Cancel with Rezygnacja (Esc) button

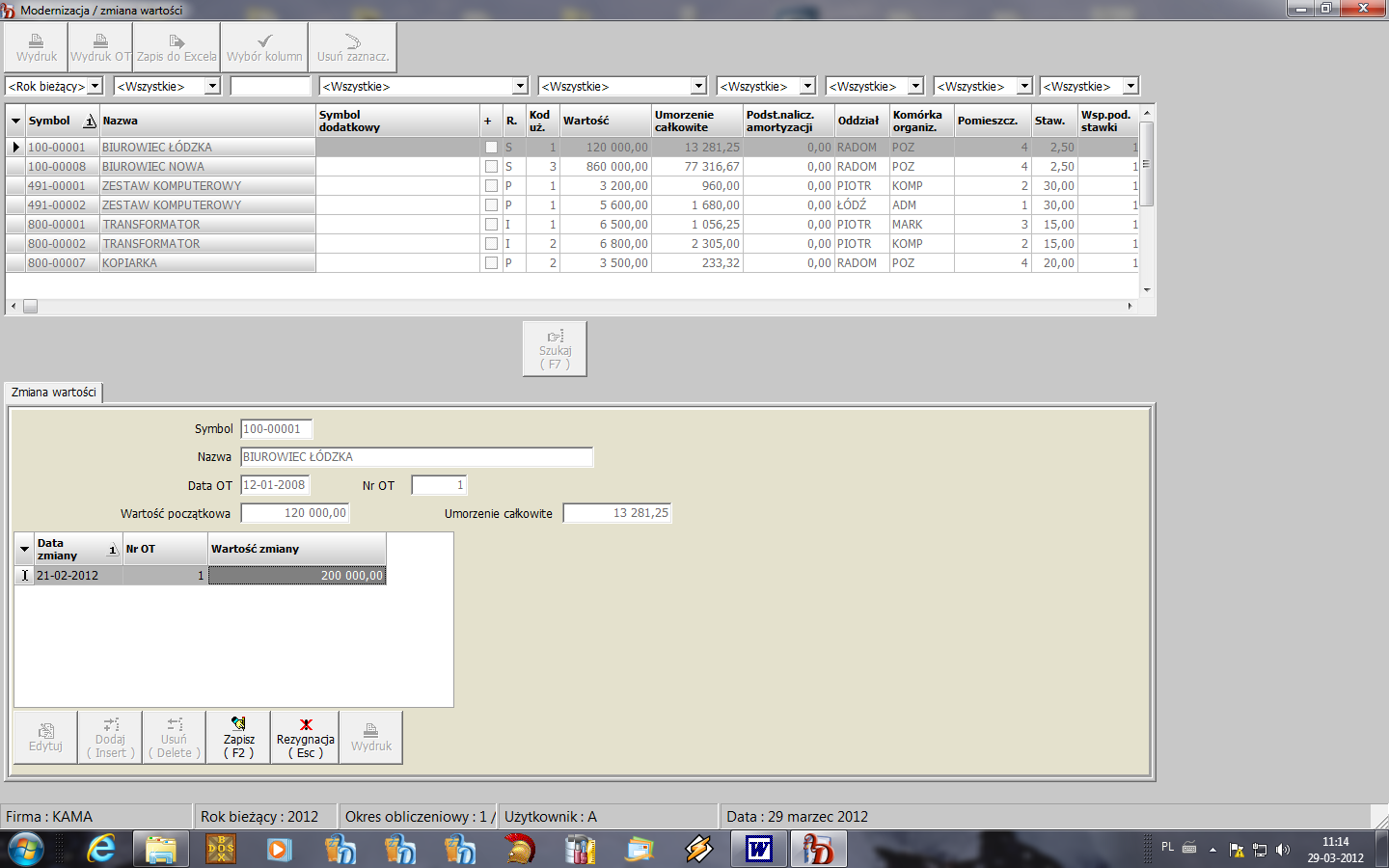[x=306, y=738]
